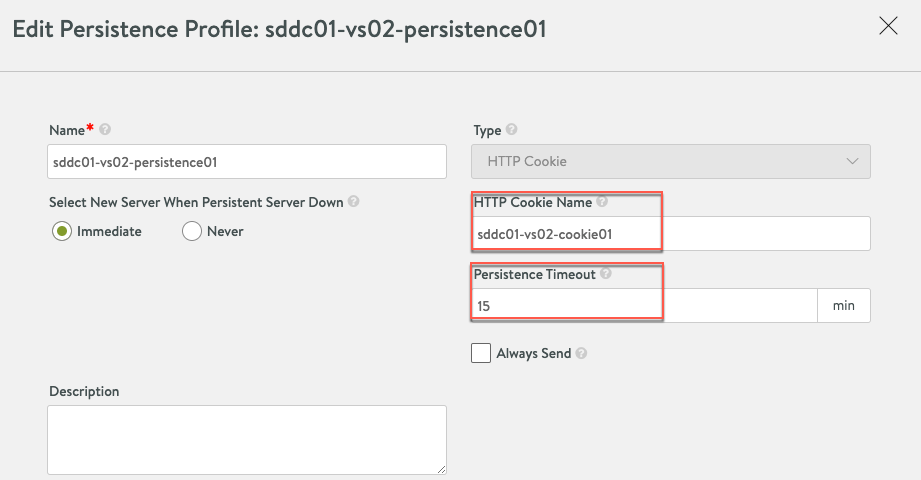Click the Name field containing sddc01-vs02-persistence01
Screen dimensions: 921x480
246,161
